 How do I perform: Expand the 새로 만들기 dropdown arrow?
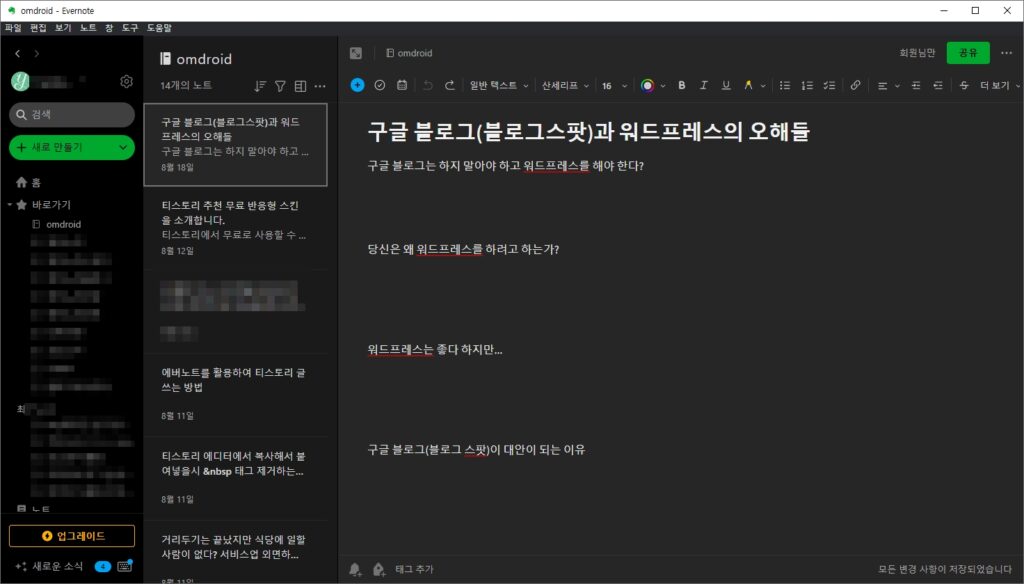123,147
